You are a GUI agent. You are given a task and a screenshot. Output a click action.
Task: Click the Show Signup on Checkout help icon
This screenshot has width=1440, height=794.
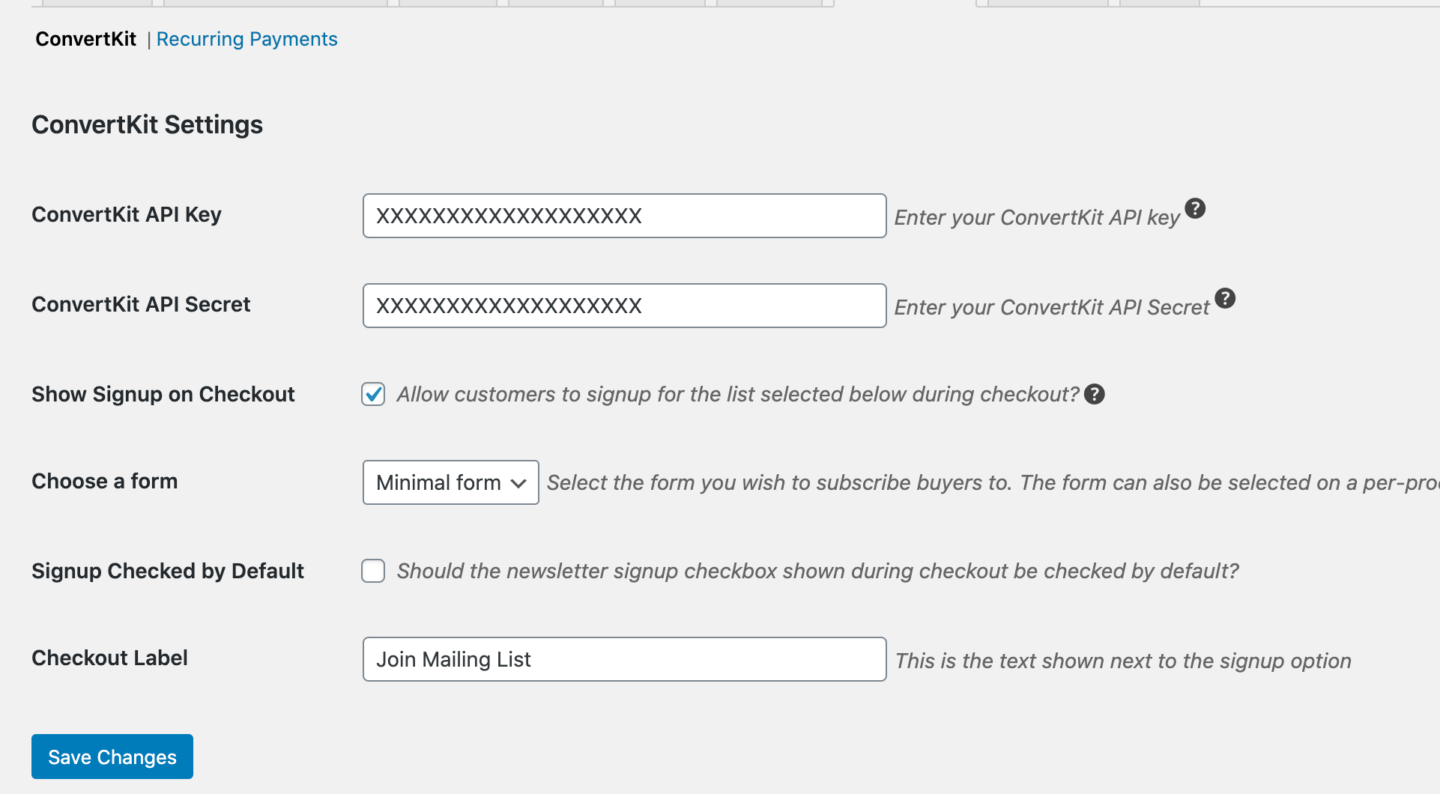tap(1094, 394)
